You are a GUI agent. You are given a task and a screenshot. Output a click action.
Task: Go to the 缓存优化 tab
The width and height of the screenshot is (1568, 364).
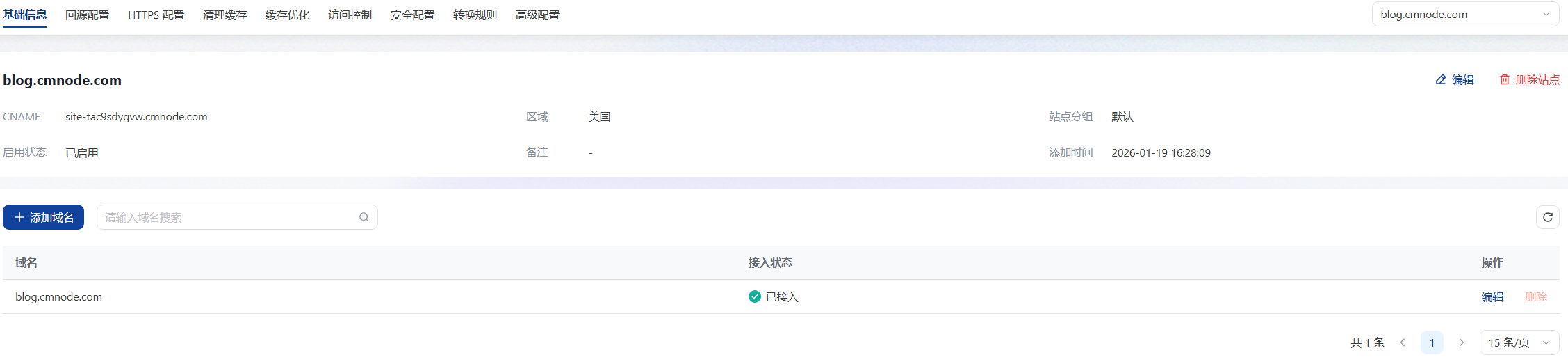[x=287, y=15]
